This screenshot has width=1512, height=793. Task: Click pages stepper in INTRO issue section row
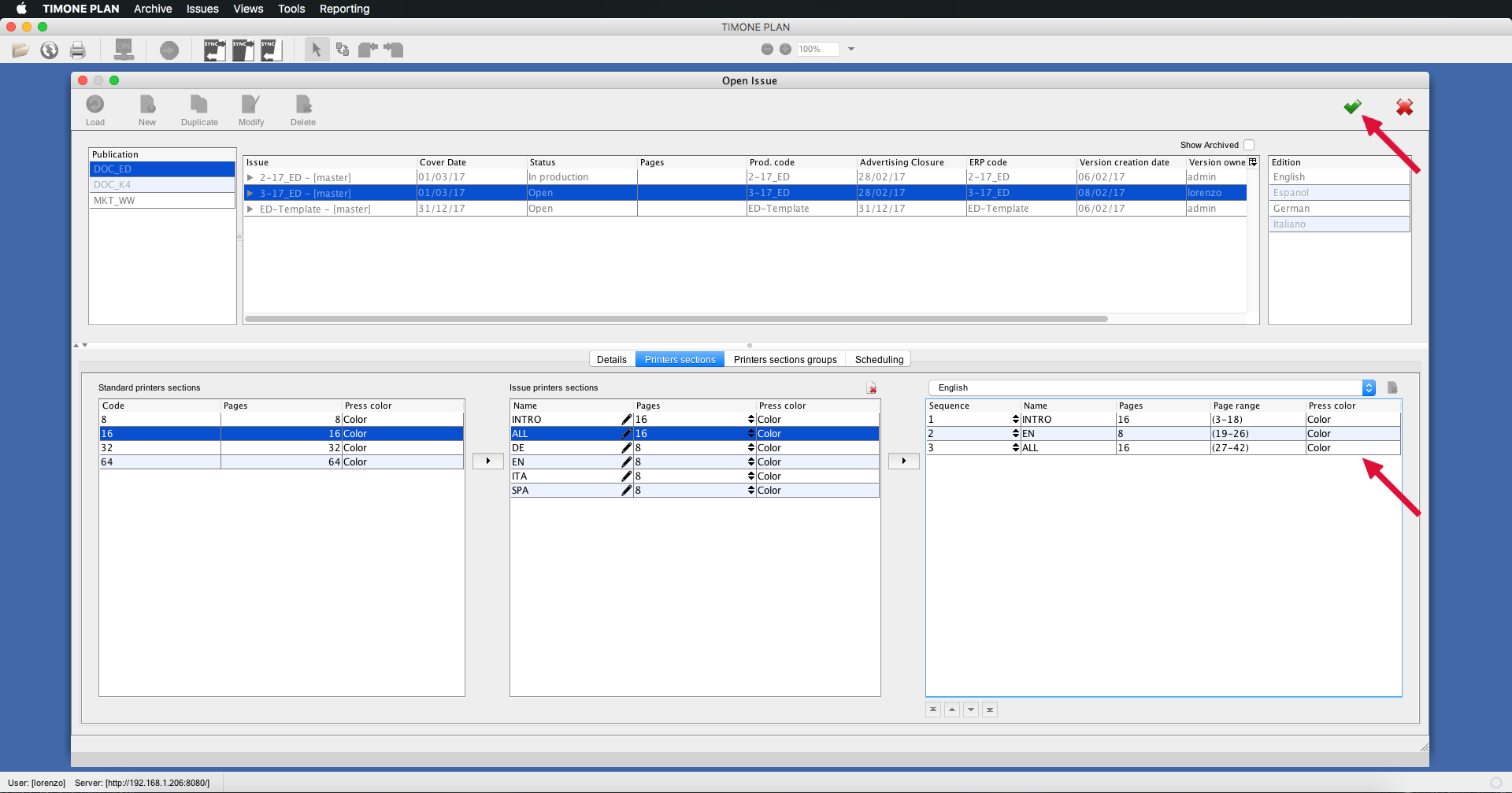[x=751, y=420]
